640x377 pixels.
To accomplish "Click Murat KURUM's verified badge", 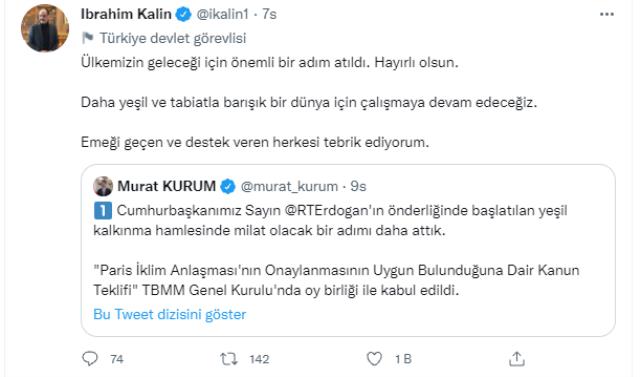I will [x=228, y=186].
